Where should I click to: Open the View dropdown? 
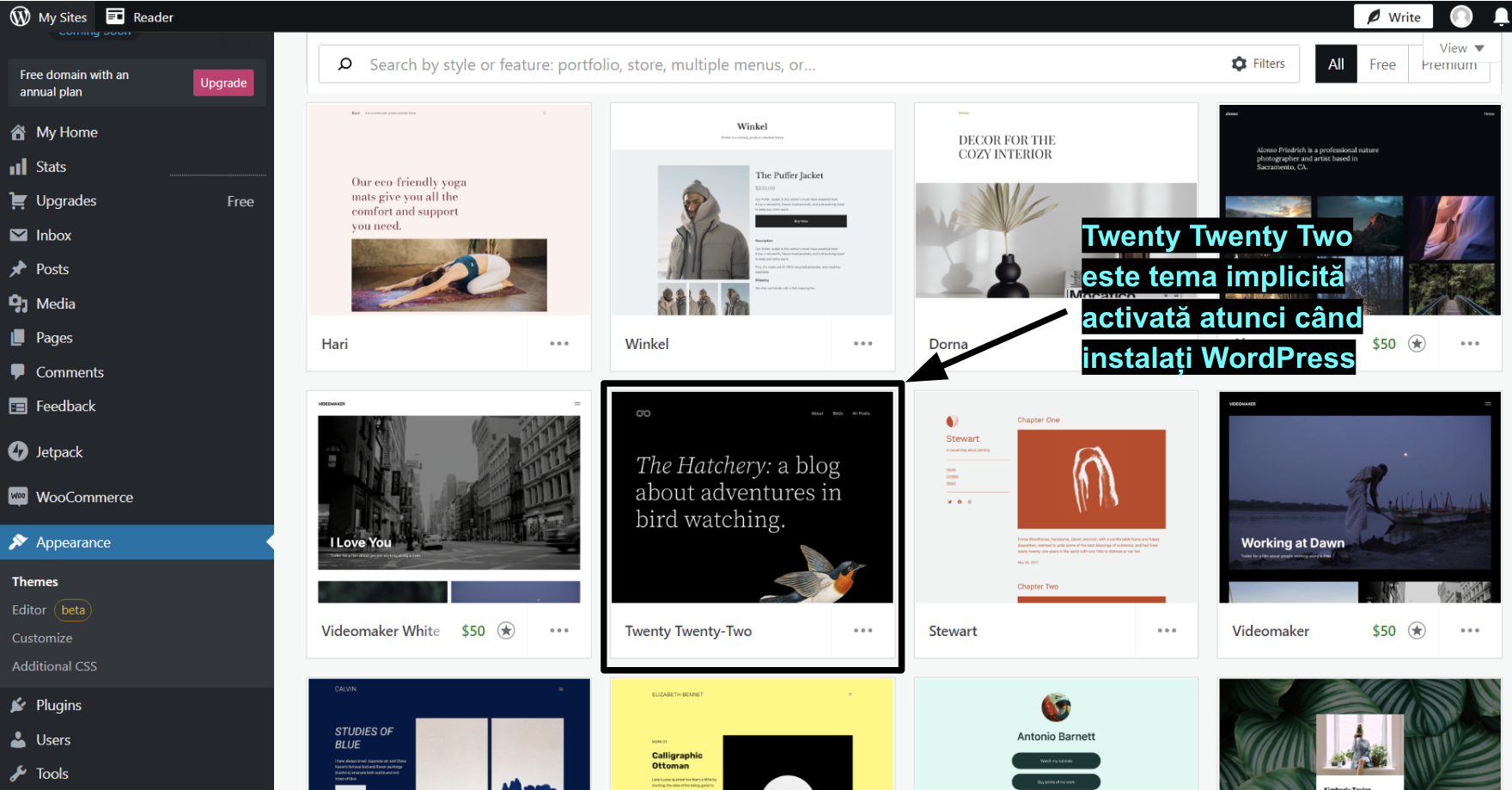point(1461,48)
